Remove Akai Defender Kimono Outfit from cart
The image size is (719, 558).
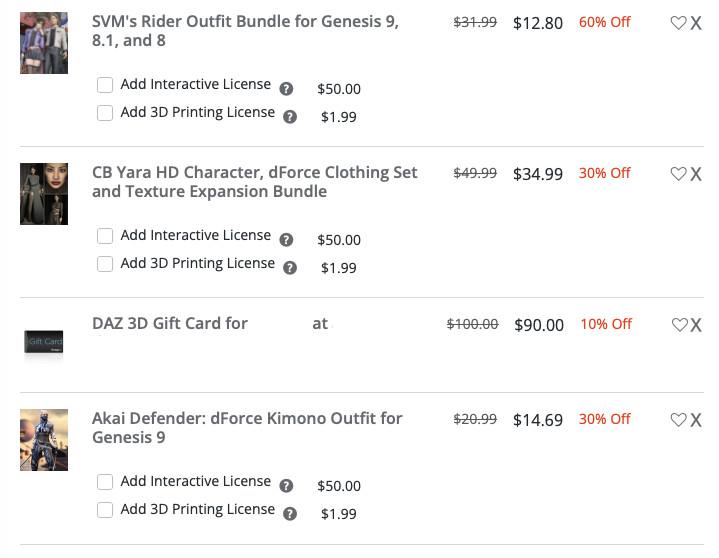tap(696, 420)
